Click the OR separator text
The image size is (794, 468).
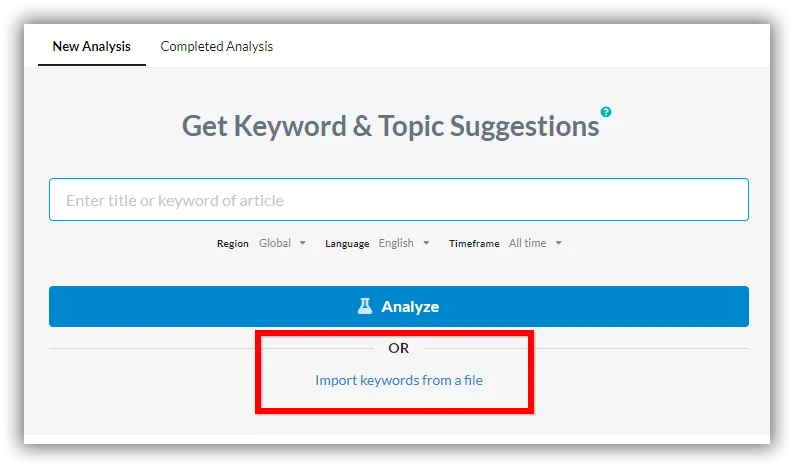point(399,348)
